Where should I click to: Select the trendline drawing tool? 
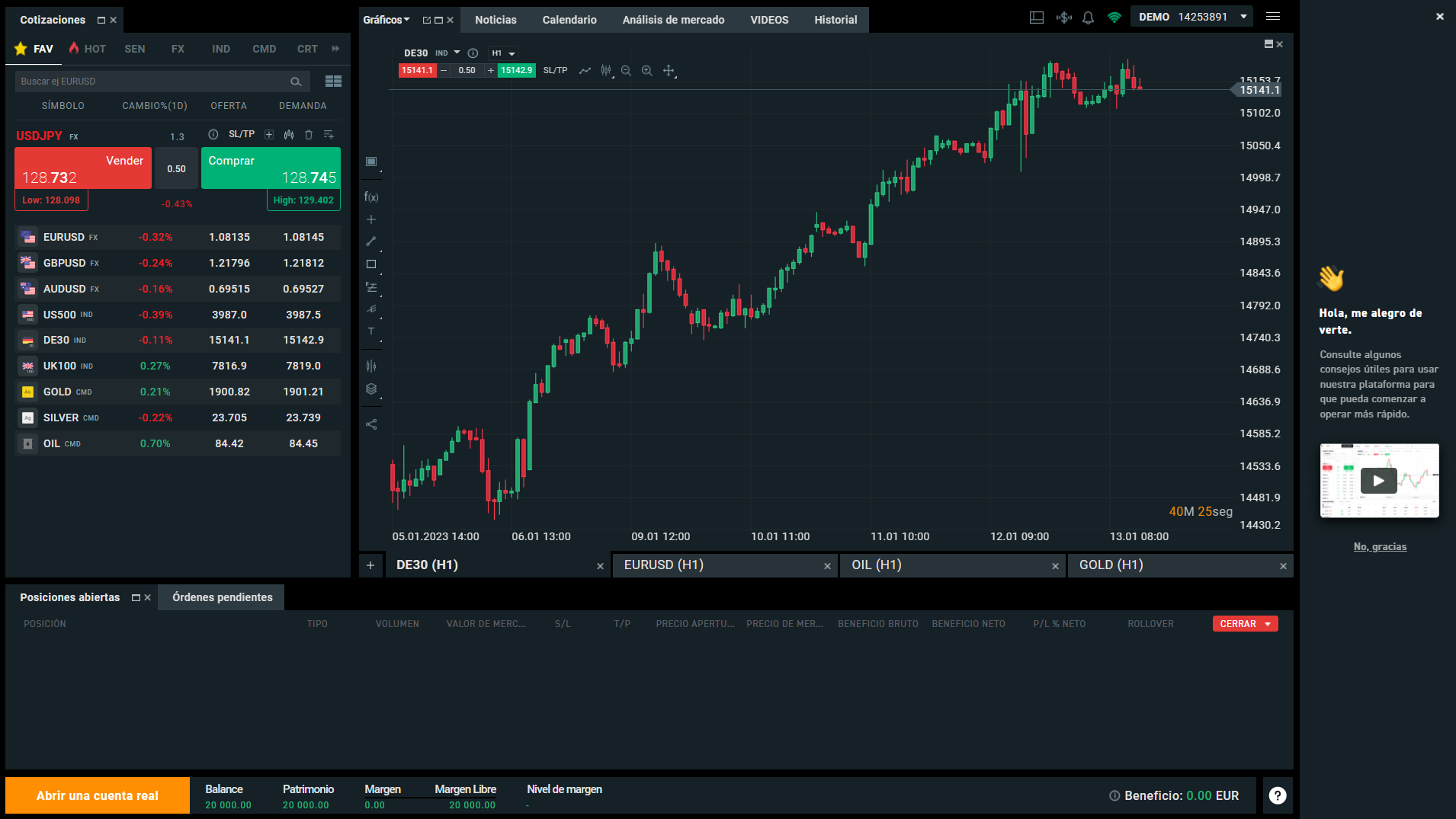371,242
